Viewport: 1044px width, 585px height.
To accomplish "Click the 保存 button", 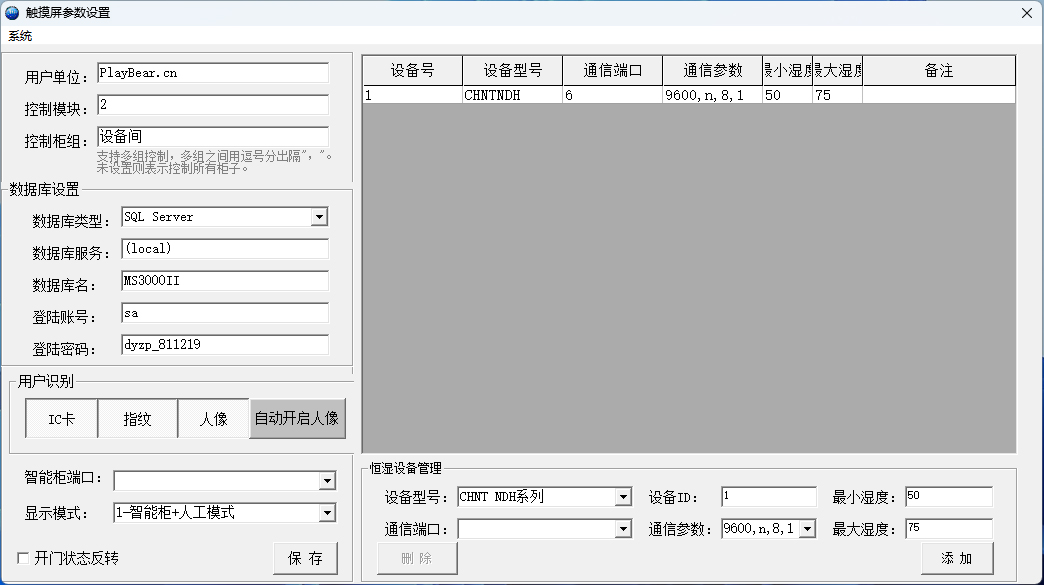I will [x=305, y=558].
